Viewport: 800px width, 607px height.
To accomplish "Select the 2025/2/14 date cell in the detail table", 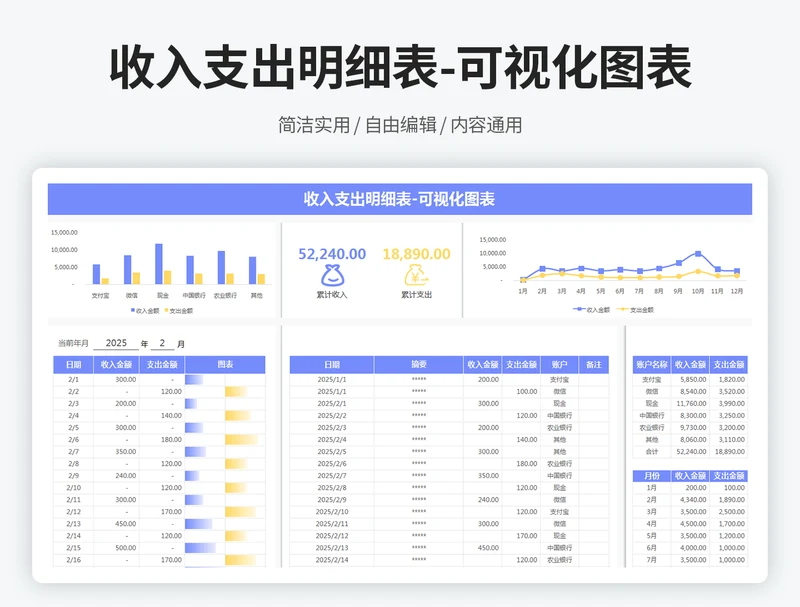I will click(x=332, y=560).
